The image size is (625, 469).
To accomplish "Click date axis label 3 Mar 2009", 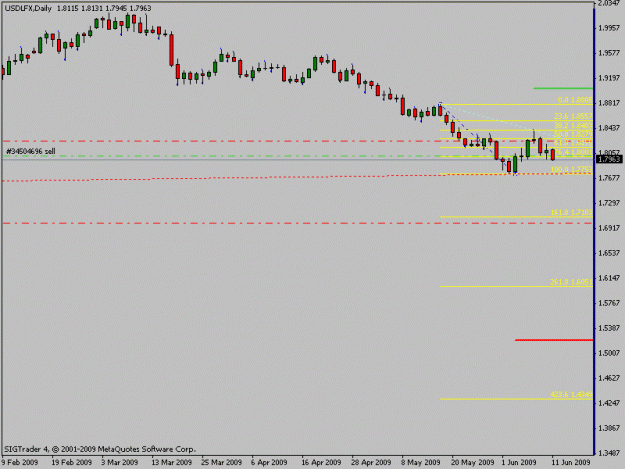I will coord(120,463).
